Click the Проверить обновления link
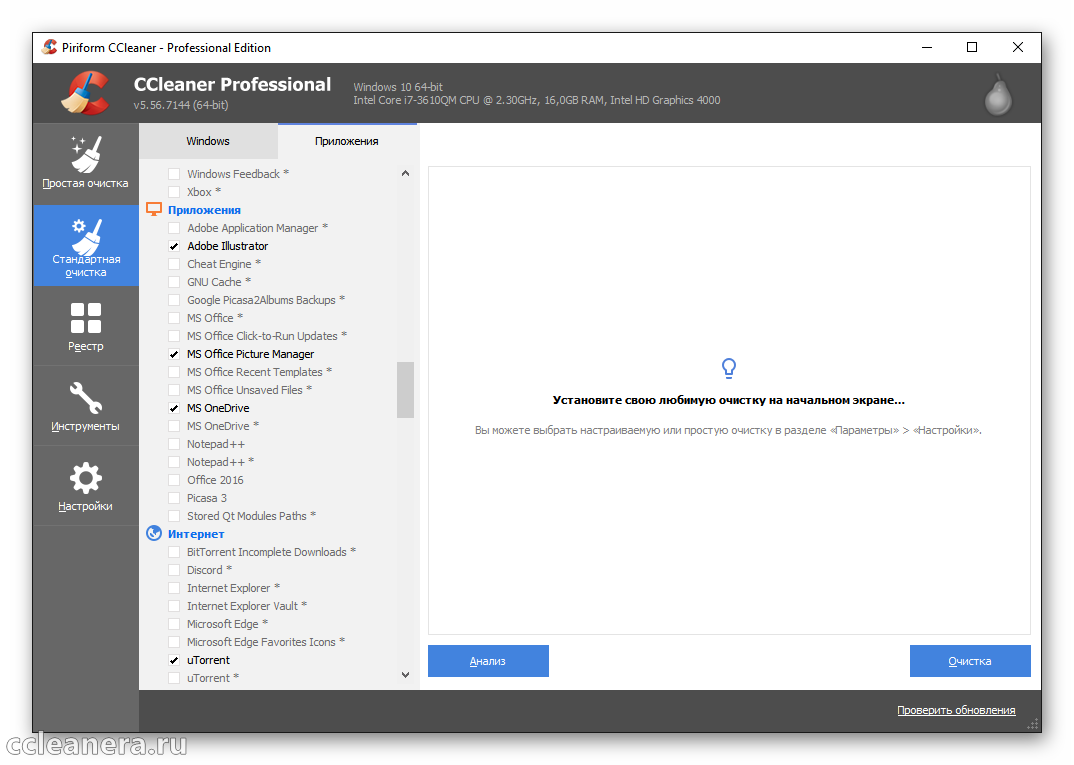This screenshot has height=765, width=1074. tap(955, 710)
